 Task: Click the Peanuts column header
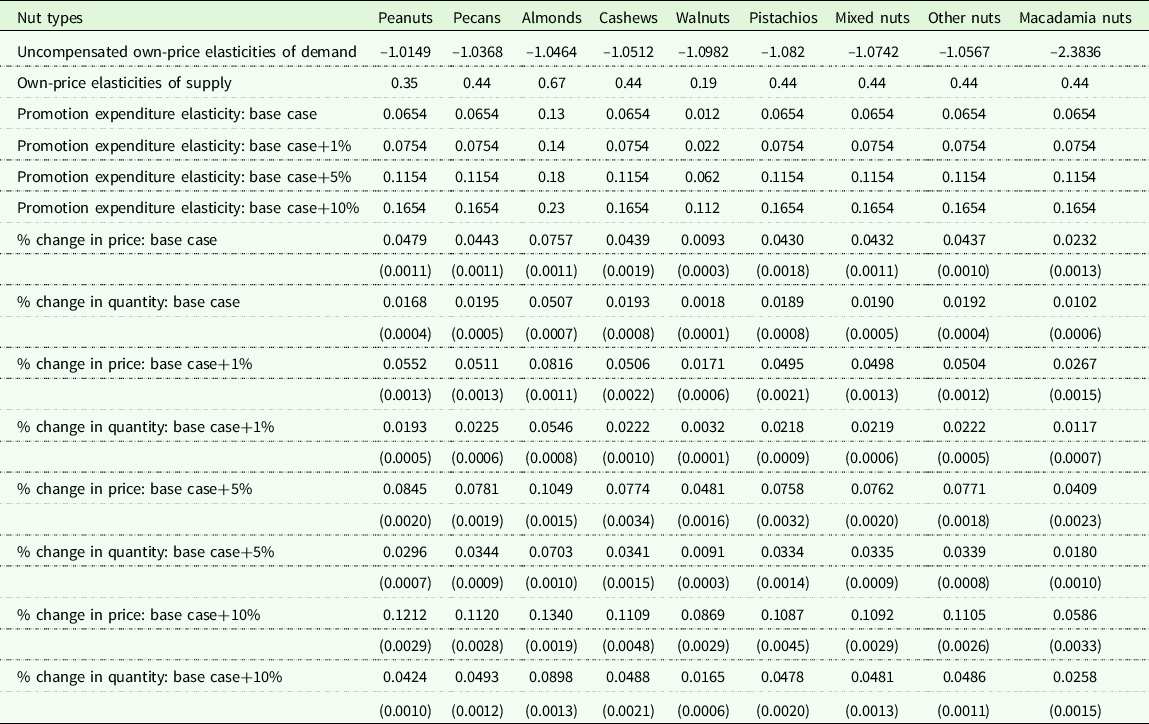click(x=404, y=18)
